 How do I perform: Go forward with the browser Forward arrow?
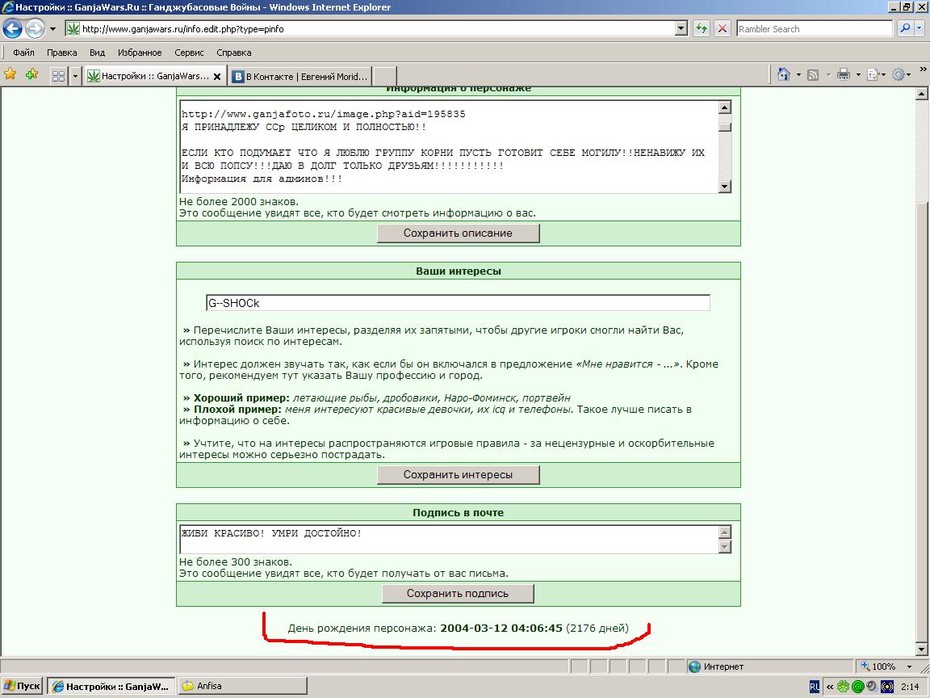[34, 28]
